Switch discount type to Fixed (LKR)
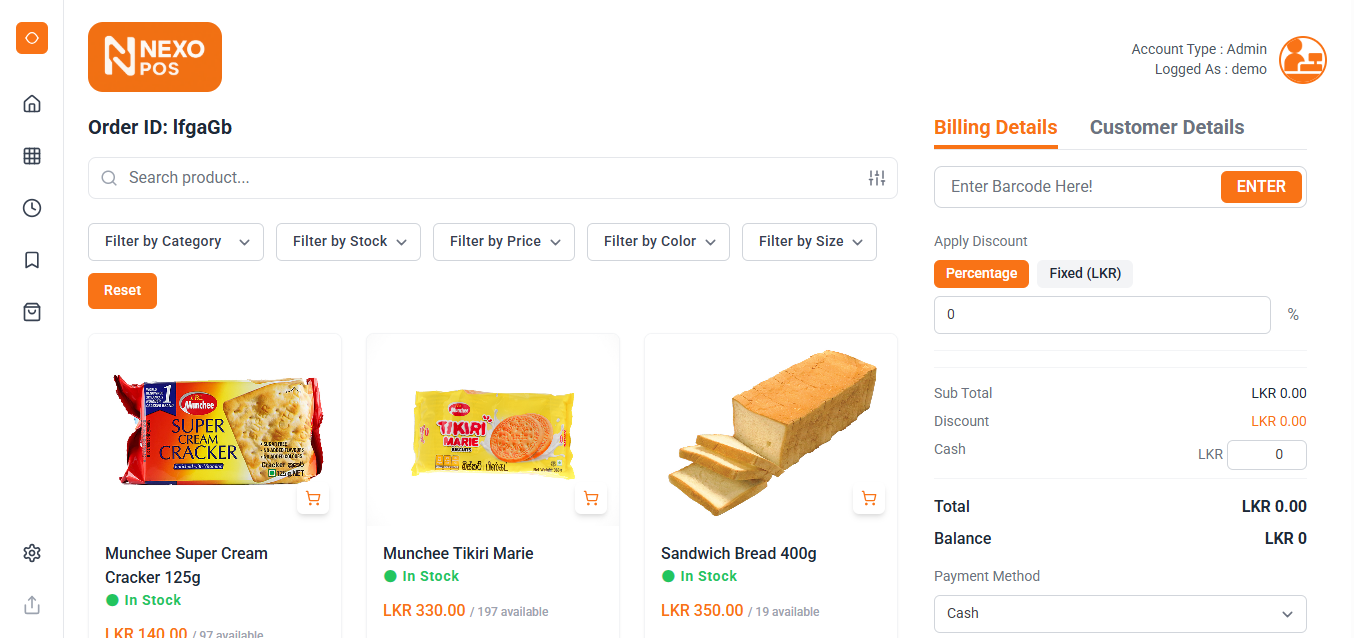 point(1085,274)
